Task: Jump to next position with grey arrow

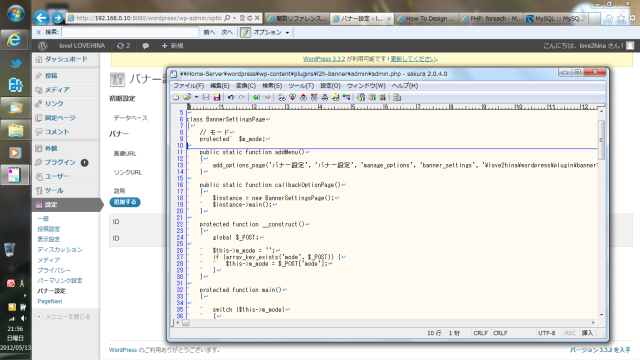Action: (x=267, y=97)
